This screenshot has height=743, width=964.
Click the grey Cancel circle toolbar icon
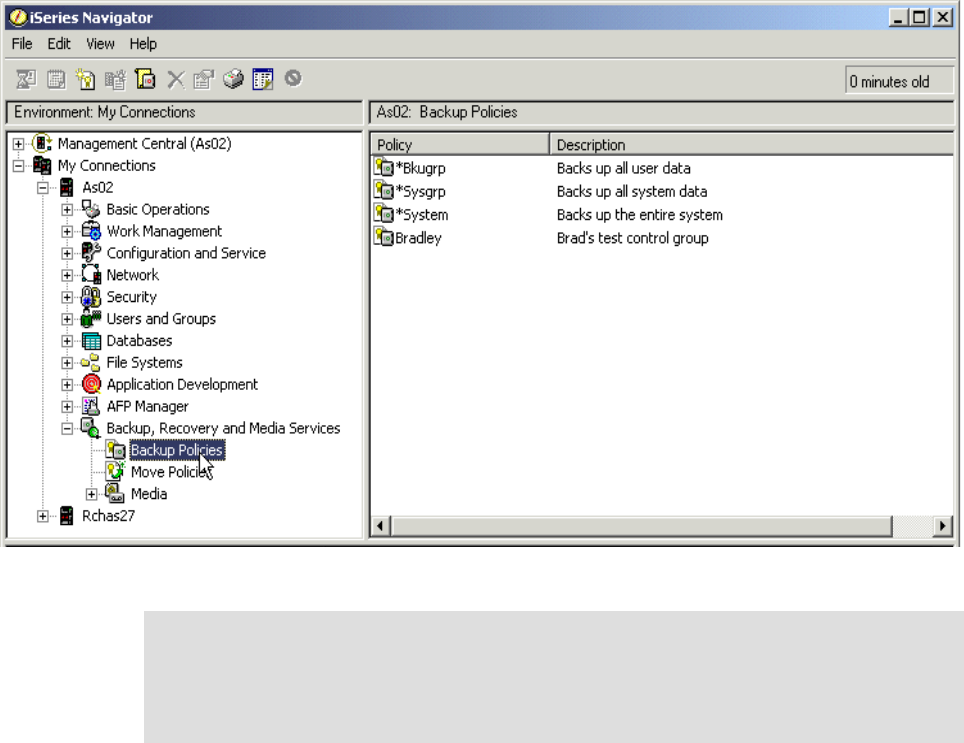click(293, 78)
